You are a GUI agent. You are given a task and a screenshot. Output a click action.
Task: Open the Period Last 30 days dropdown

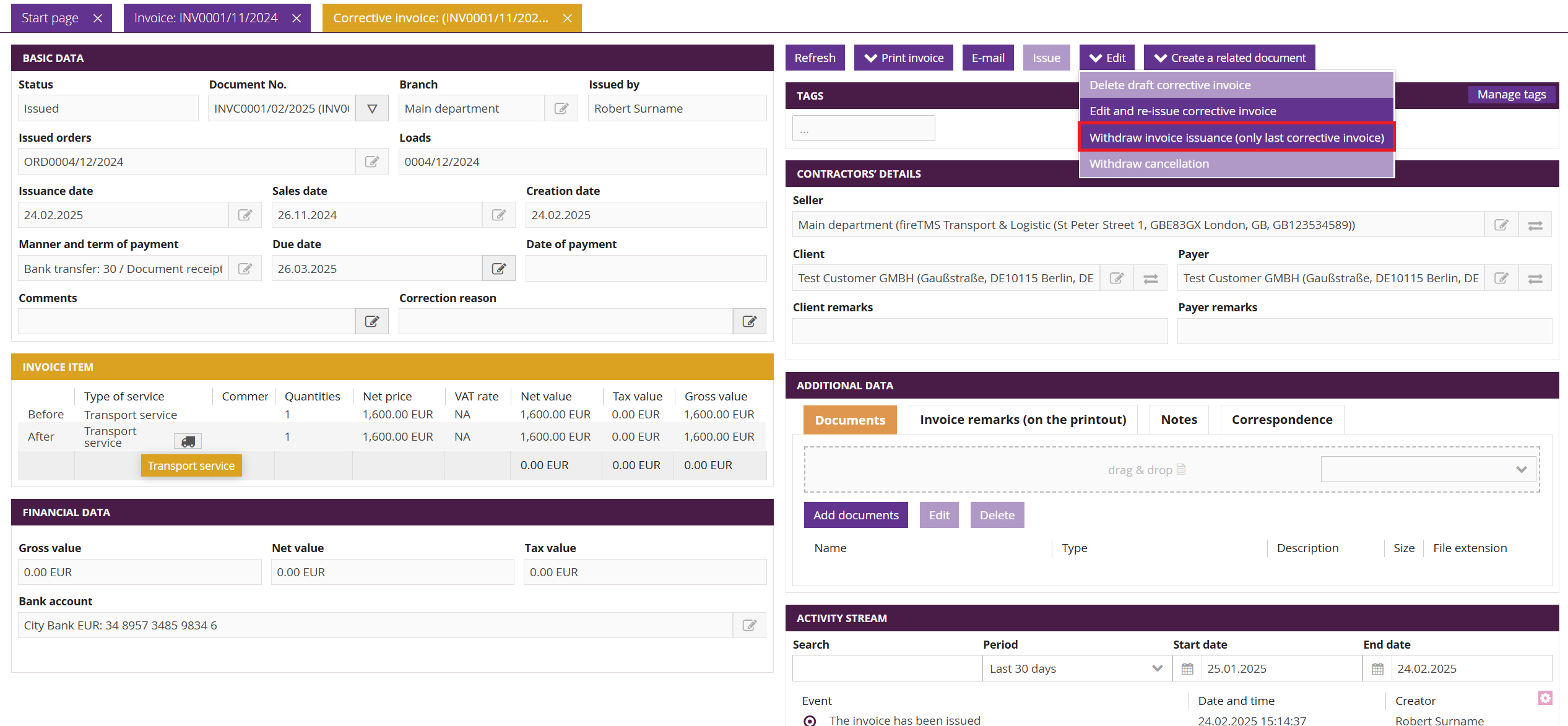tap(1076, 668)
